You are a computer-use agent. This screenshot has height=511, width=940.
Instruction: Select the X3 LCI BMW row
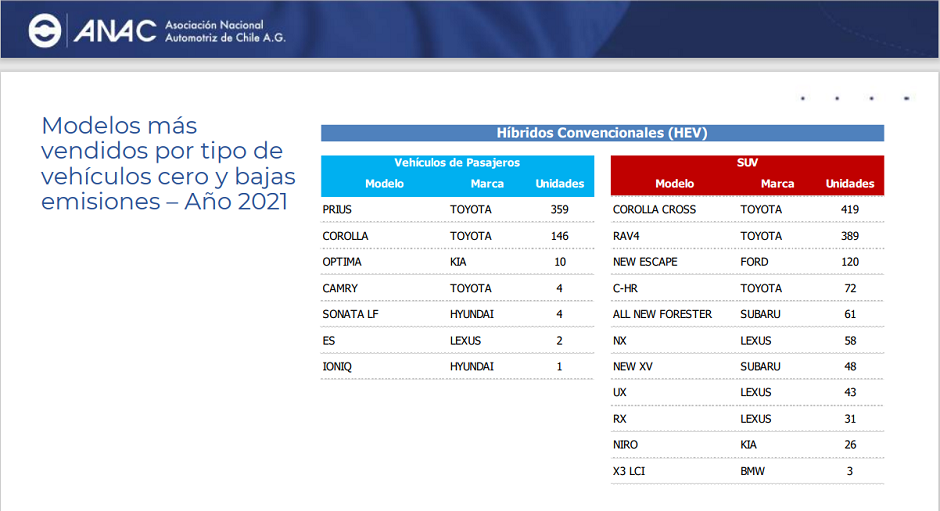[x=746, y=471]
